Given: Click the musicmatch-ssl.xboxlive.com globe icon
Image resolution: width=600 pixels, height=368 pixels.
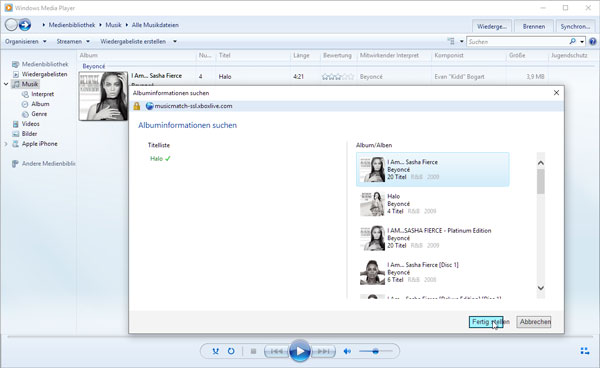Looking at the screenshot, I should coord(149,106).
